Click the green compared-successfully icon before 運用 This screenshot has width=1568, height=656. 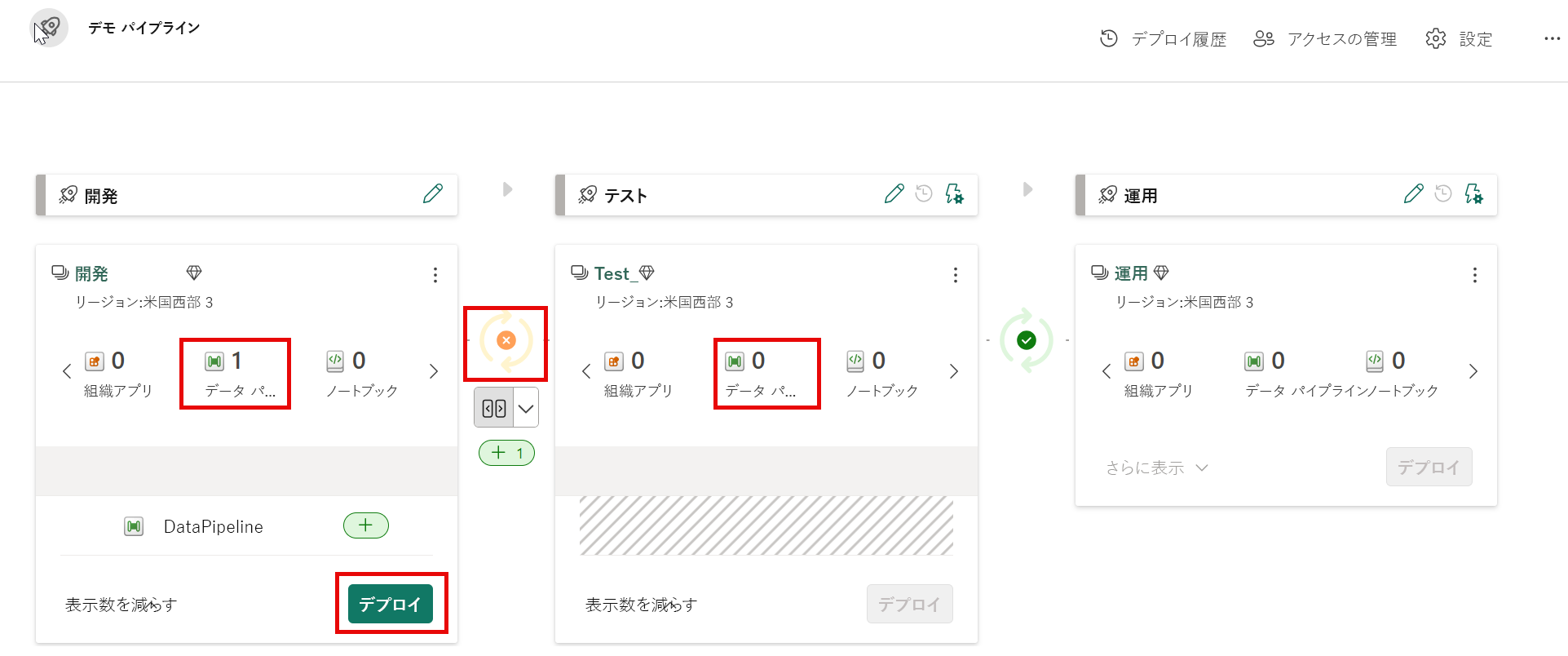pos(1027,341)
